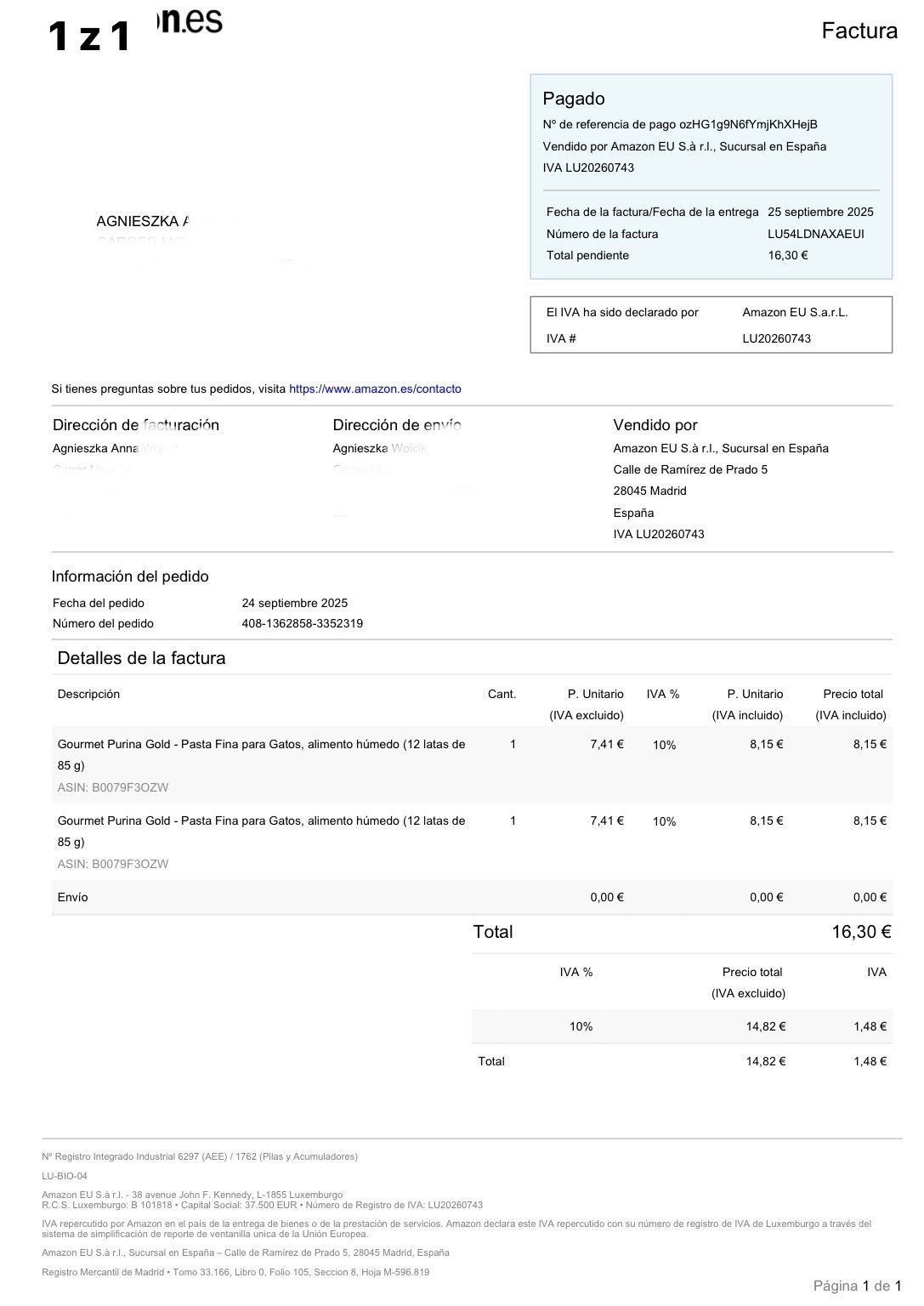Select the Envío row label

(x=72, y=897)
